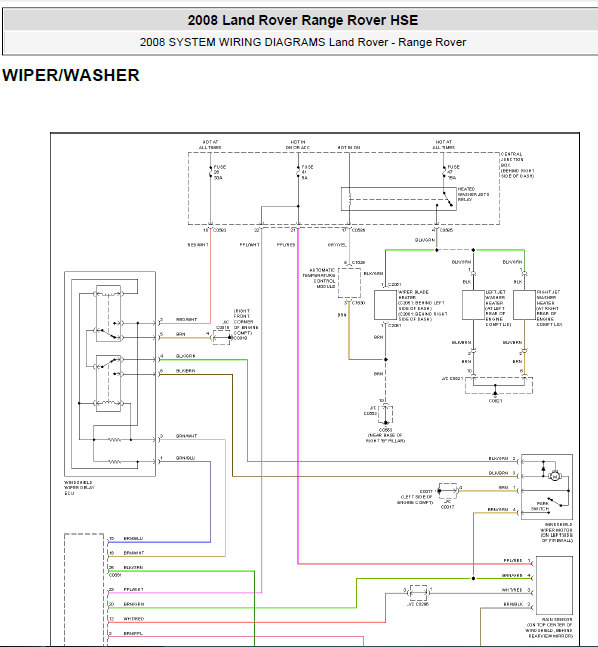Click the 'AUTOMATIC TEMPERATURE CONTROL MODULE' label

[x=319, y=278]
